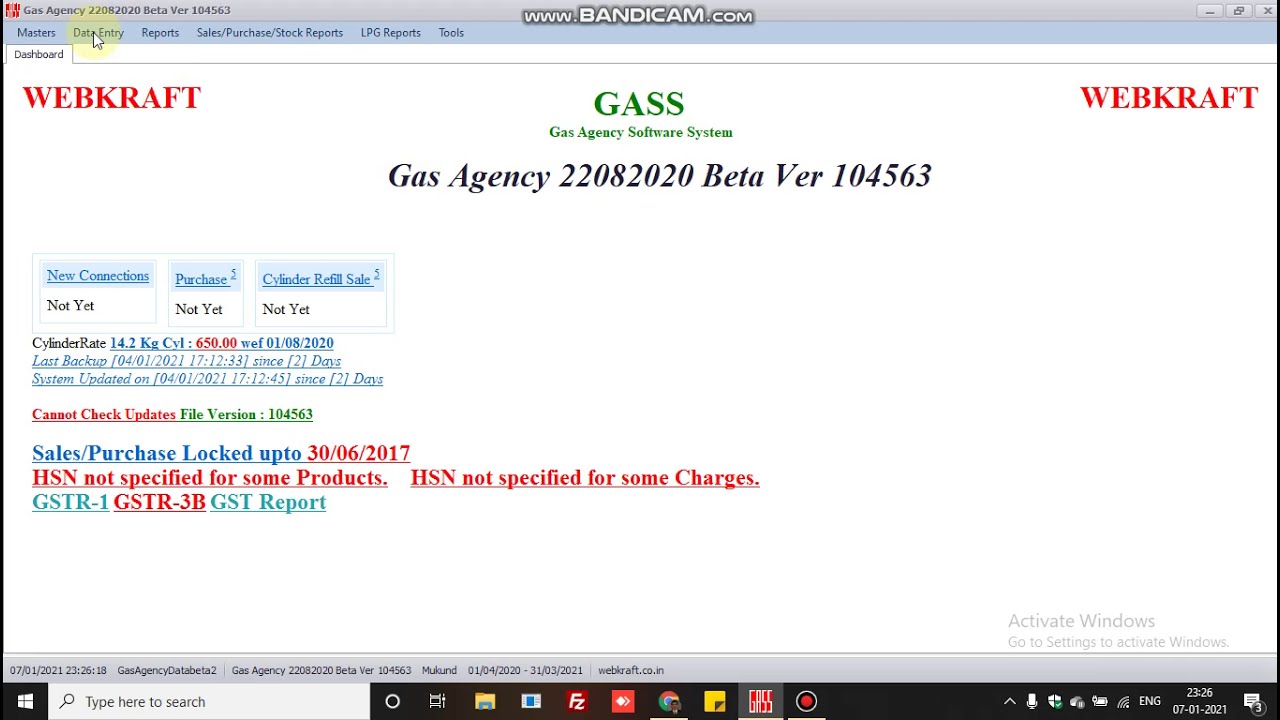The width and height of the screenshot is (1280, 720).
Task: Open FileZilla from taskbar
Action: pyautogui.click(x=576, y=701)
